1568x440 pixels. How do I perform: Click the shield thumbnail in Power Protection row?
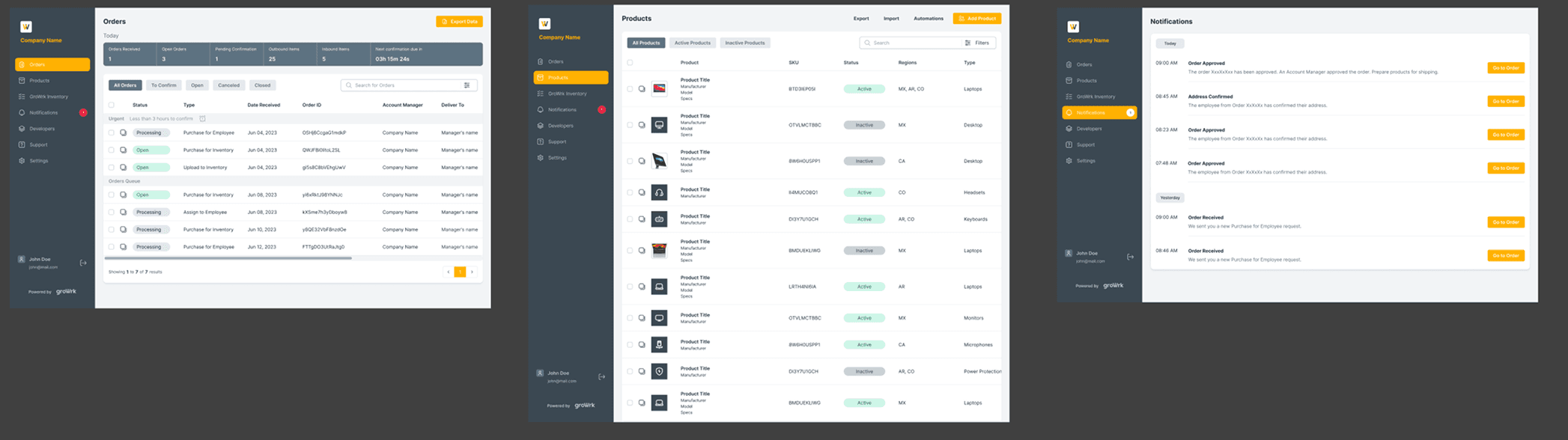659,371
